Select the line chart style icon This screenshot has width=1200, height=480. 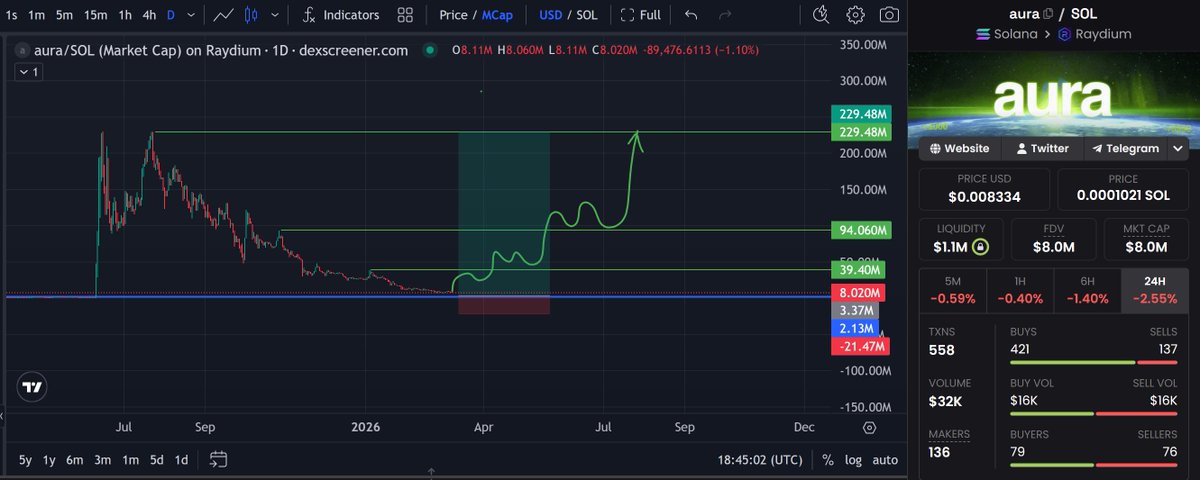click(224, 15)
